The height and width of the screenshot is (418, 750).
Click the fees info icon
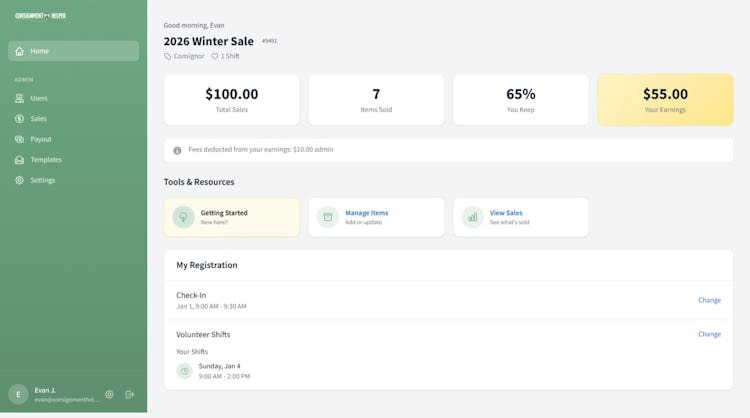tap(177, 150)
